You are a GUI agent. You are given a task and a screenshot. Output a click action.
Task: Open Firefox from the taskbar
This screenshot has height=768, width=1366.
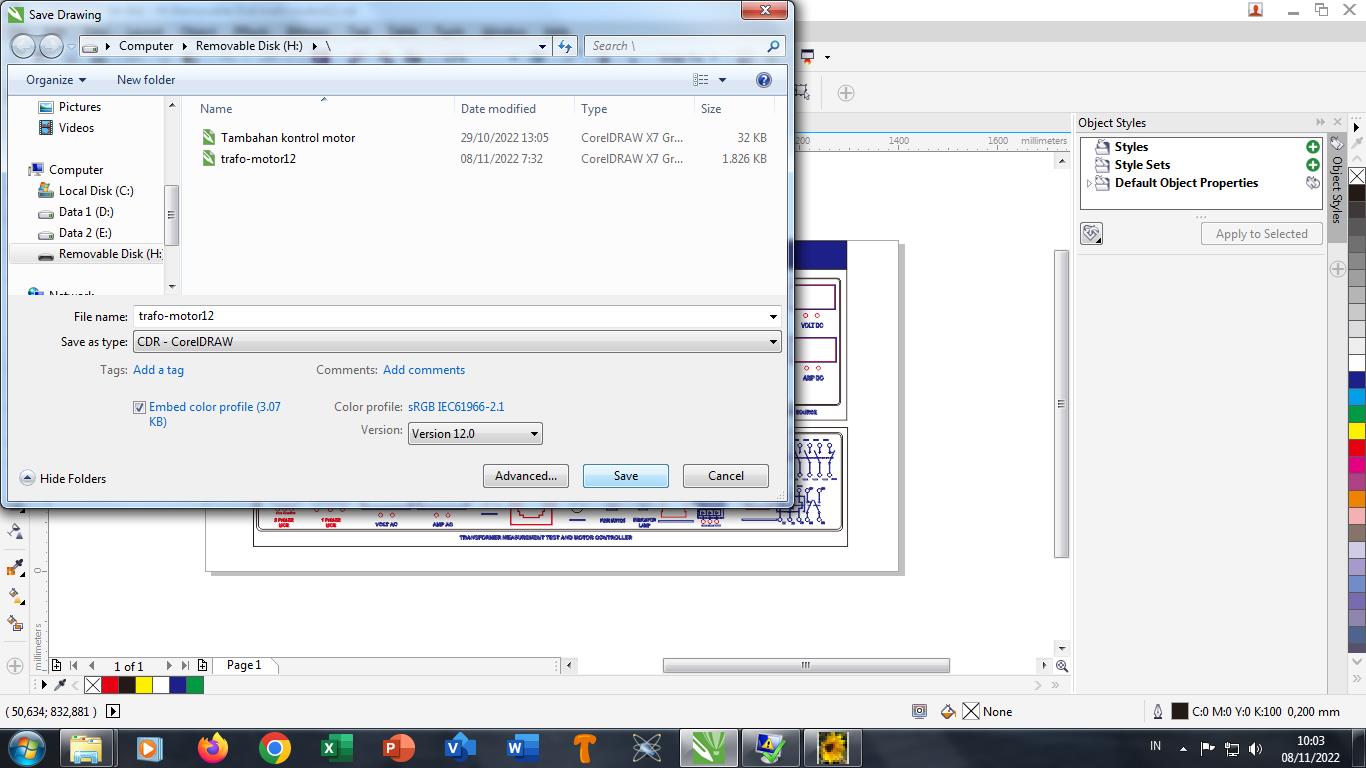pos(212,748)
